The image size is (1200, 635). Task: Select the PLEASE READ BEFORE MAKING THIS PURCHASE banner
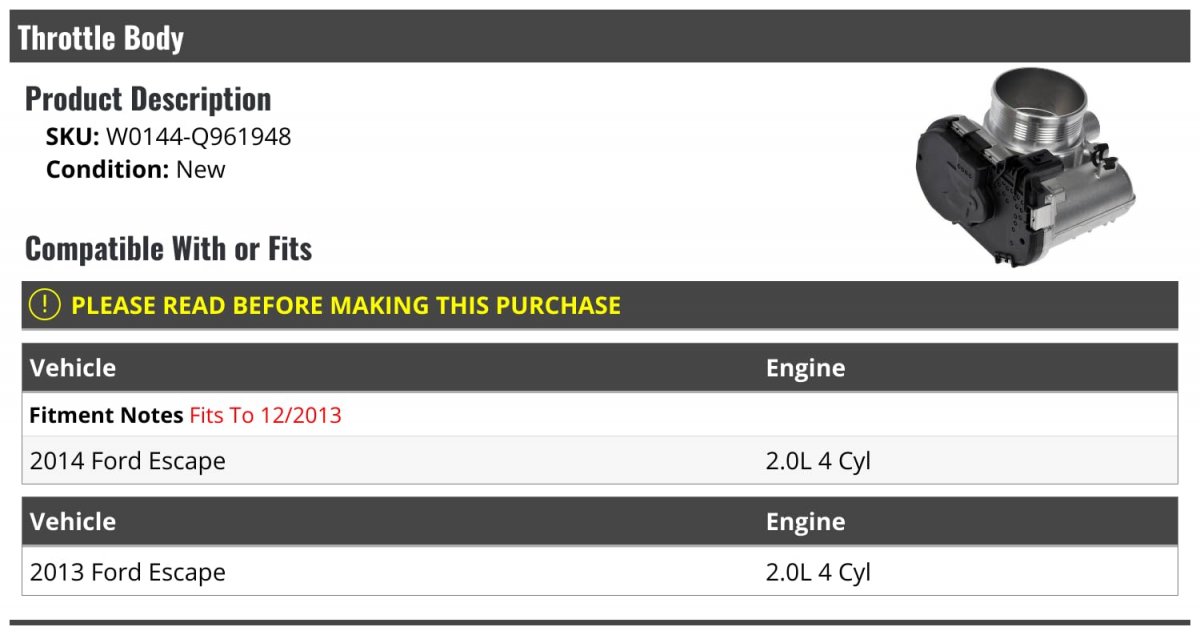pyautogui.click(x=600, y=305)
